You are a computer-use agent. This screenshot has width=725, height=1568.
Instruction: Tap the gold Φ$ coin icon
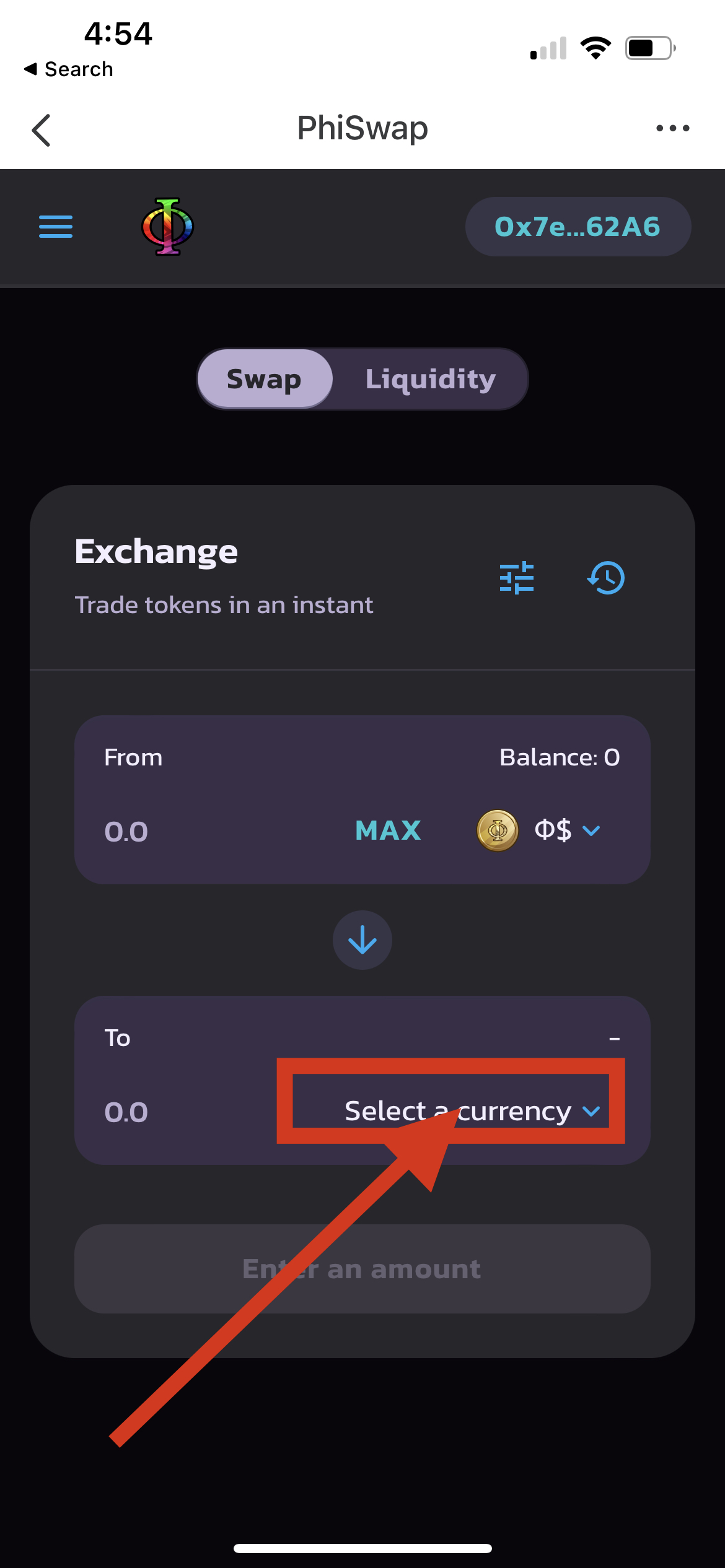coord(497,830)
